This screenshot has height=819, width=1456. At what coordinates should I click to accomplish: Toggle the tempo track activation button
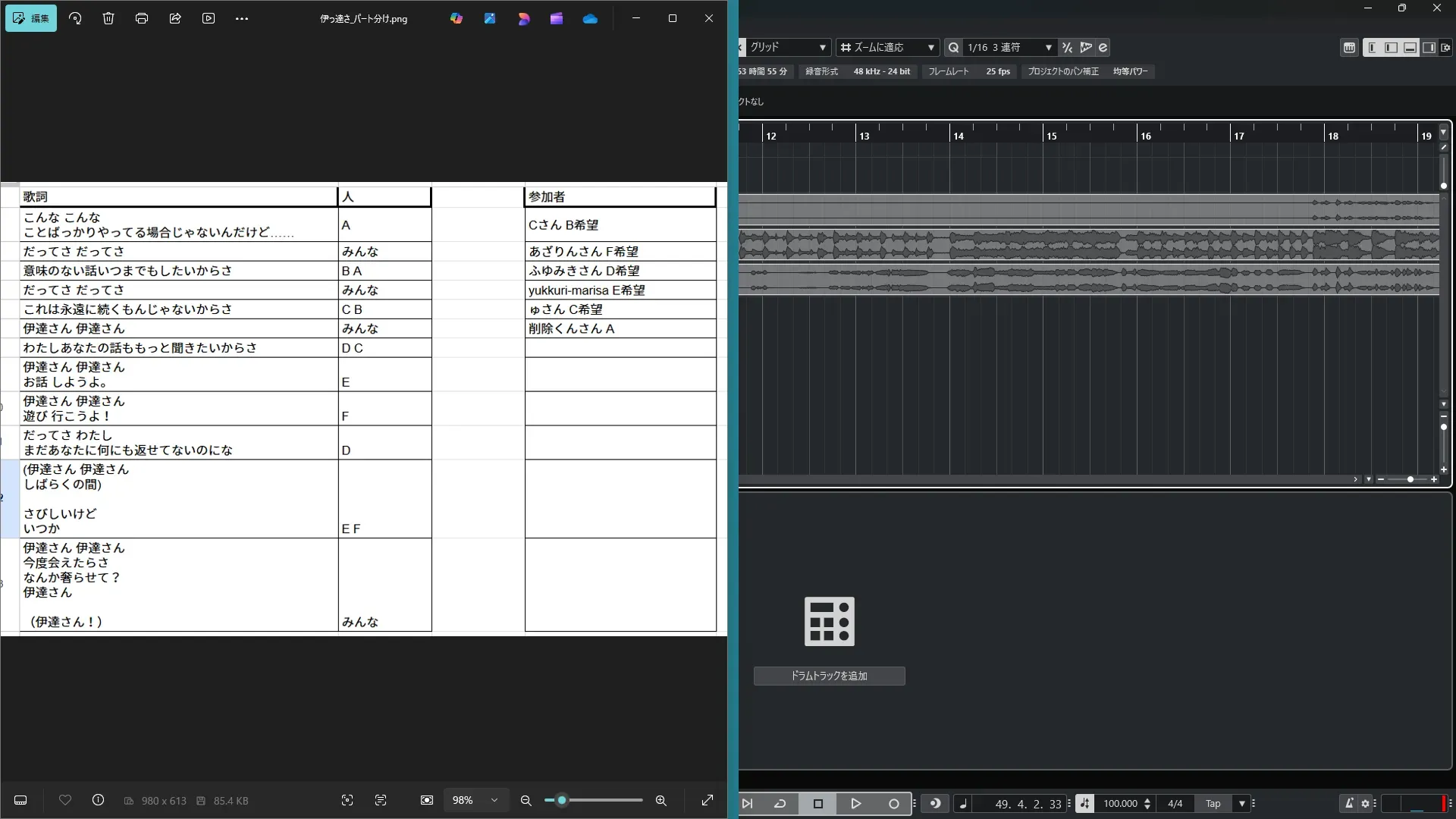pyautogui.click(x=1084, y=804)
